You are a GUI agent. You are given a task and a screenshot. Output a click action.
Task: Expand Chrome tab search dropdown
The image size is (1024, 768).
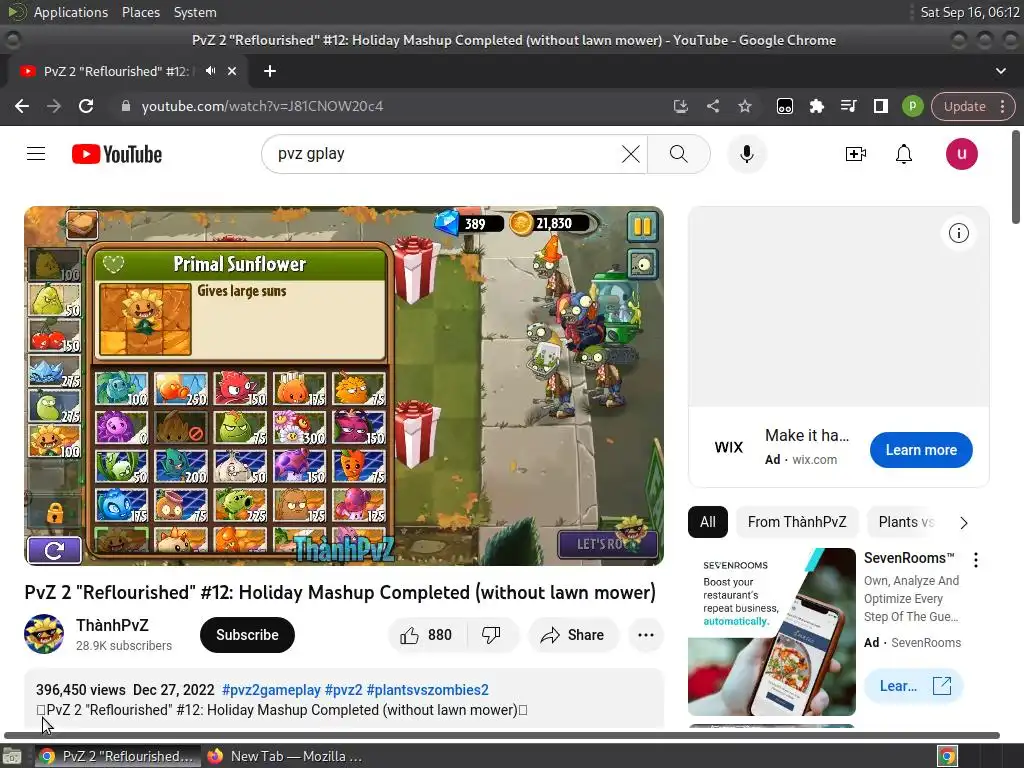1000,71
